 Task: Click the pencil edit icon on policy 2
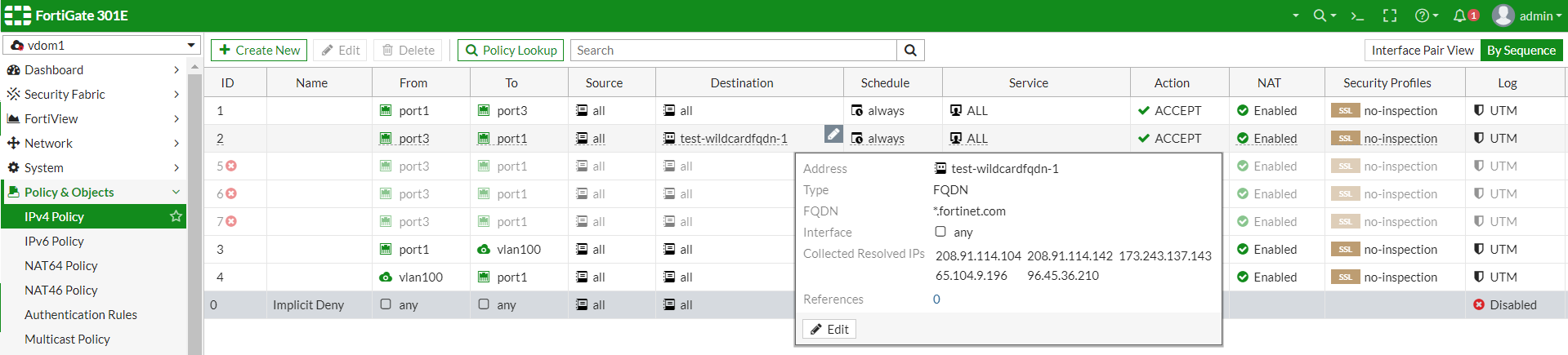(x=833, y=134)
